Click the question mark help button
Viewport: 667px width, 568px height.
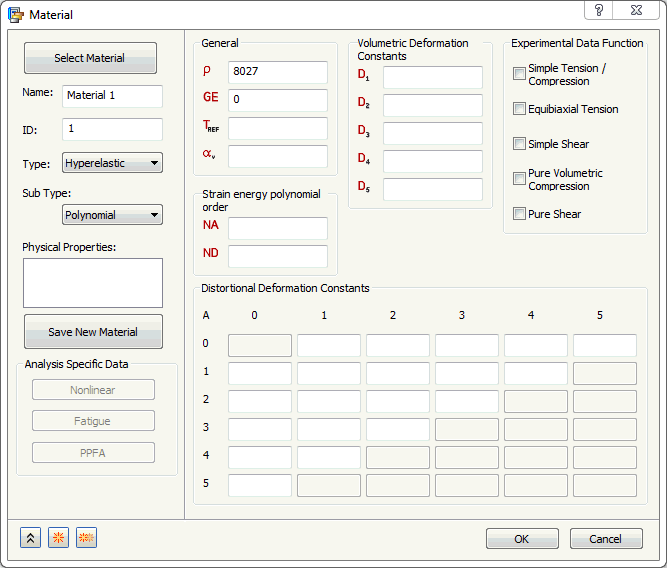tap(599, 10)
